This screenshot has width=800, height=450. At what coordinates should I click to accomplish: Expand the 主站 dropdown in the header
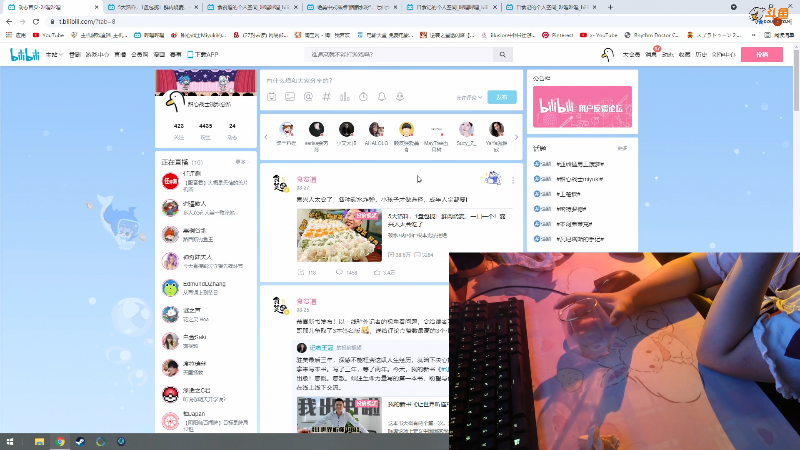54,55
